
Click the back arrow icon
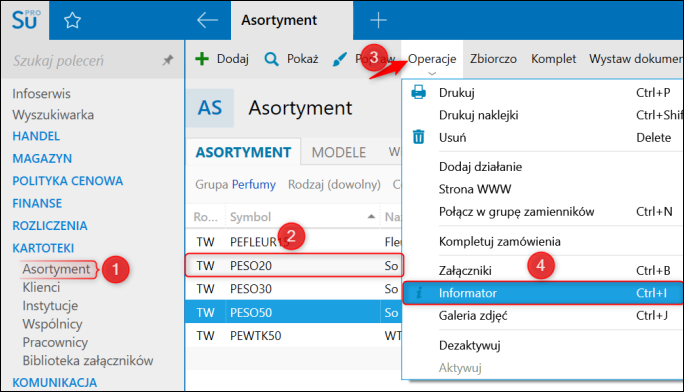click(x=207, y=20)
